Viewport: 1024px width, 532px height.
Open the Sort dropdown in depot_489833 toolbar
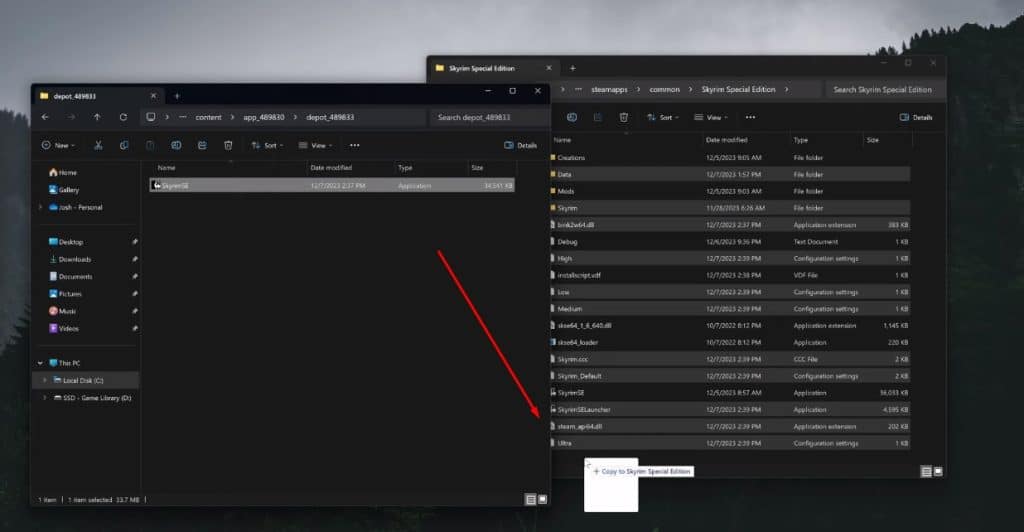pos(268,145)
